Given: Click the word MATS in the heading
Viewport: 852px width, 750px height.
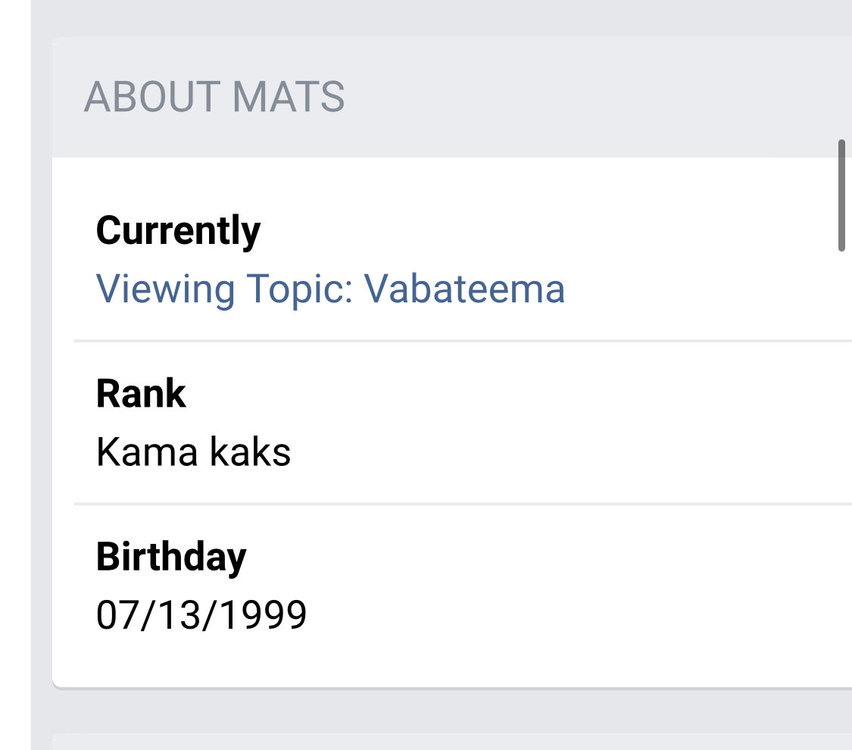Looking at the screenshot, I should click(x=288, y=98).
